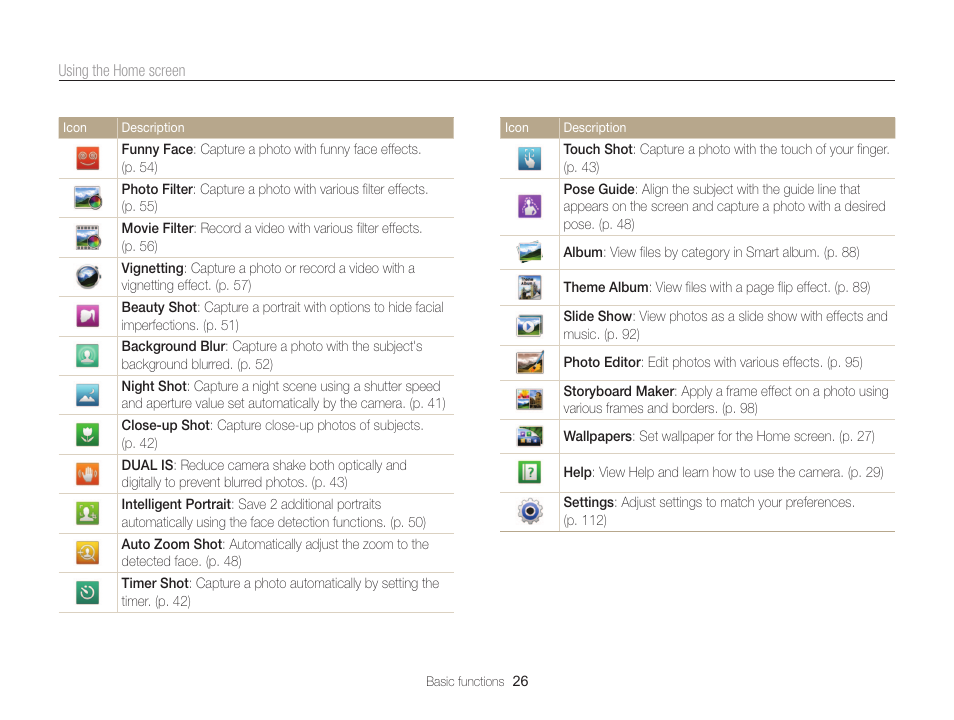
Task: Click the 'Storyboard Maker' title text
Action: point(619,391)
